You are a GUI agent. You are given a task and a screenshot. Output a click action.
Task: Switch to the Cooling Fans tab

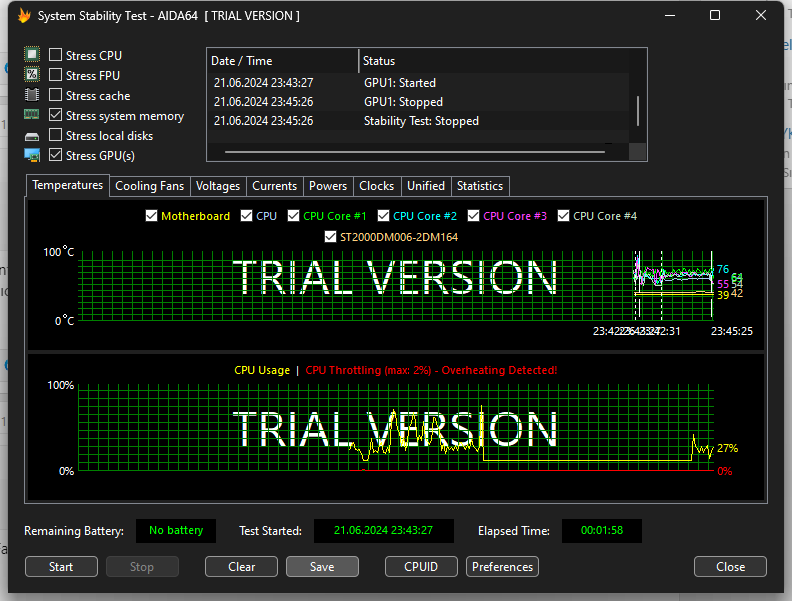(x=150, y=186)
